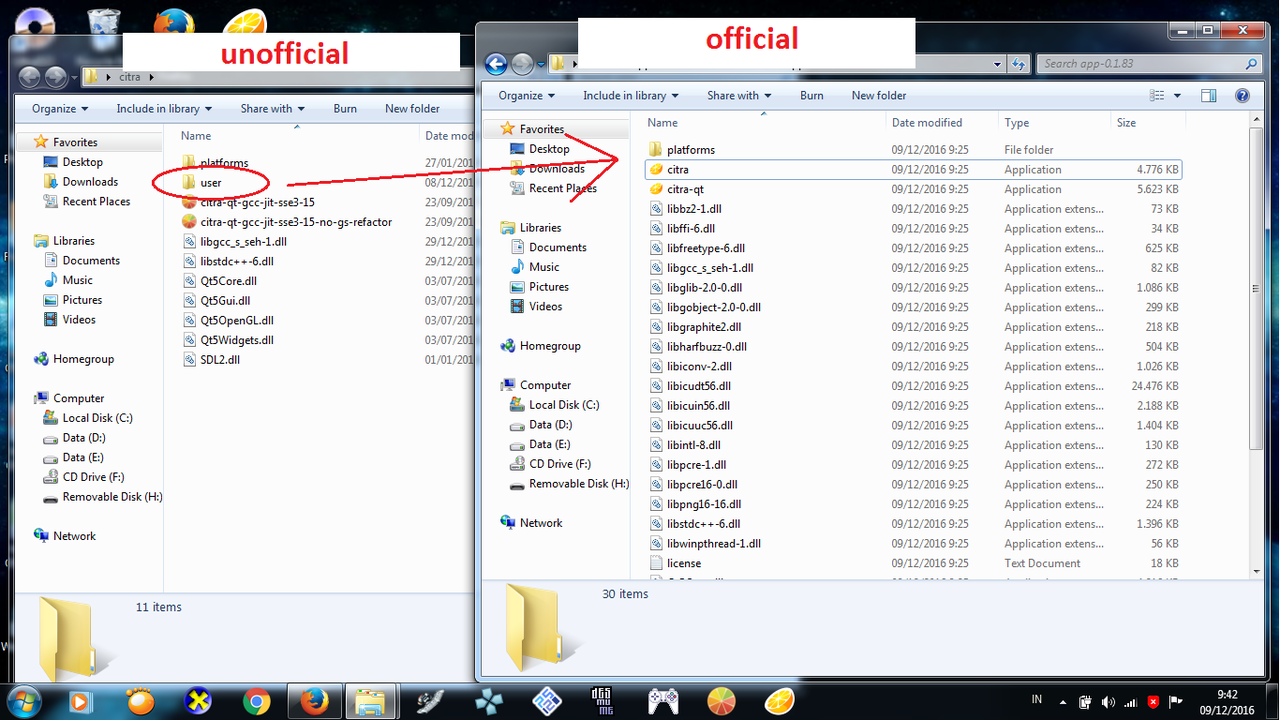Open Organize dropdown in unofficial window
The image size is (1280, 720).
60,109
